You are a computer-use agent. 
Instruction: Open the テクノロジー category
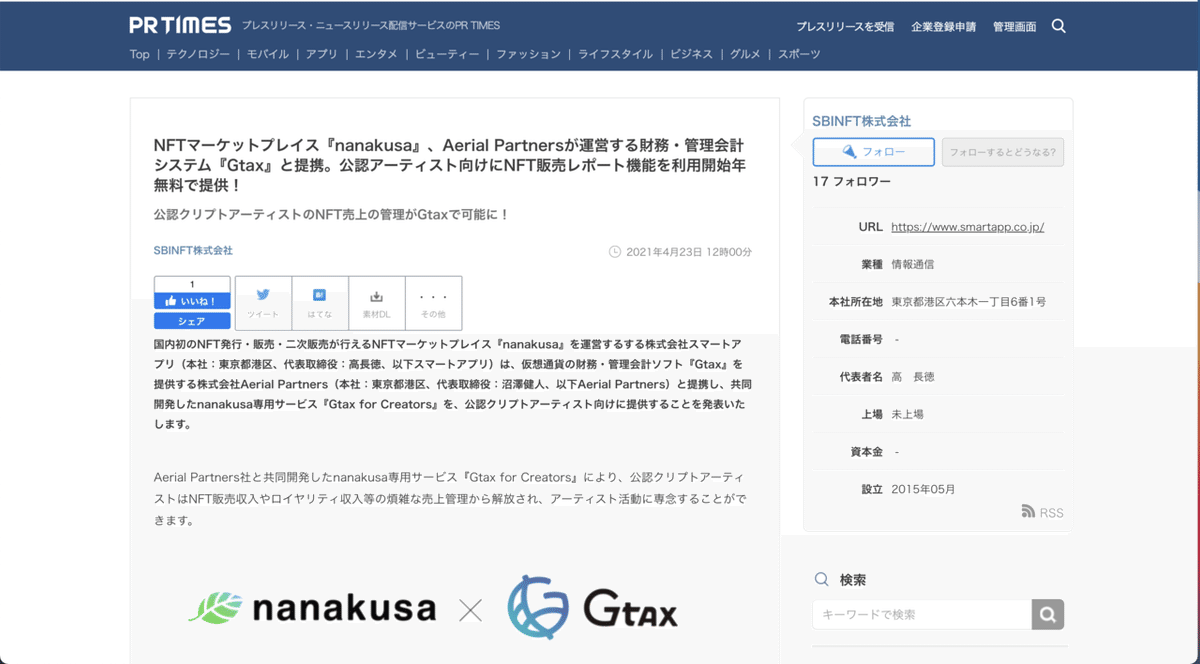coord(198,54)
